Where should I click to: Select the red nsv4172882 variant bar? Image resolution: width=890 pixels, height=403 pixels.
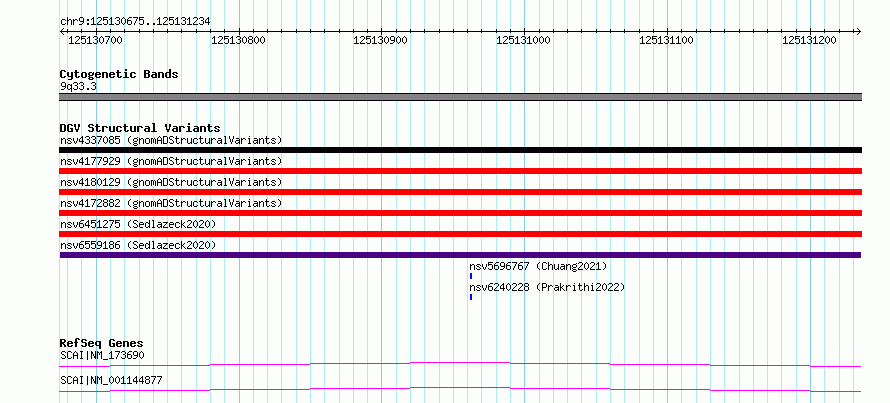coord(460,213)
